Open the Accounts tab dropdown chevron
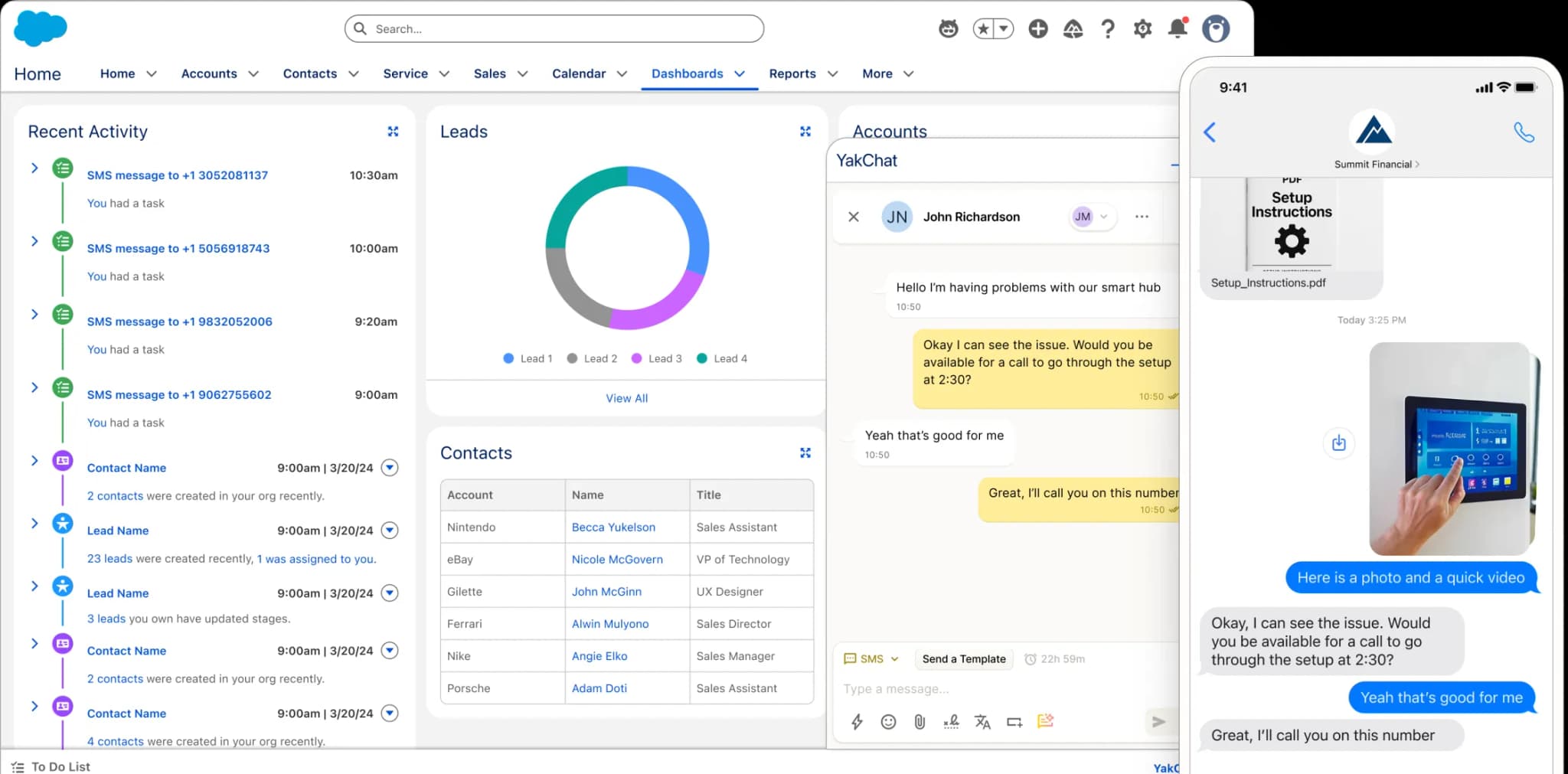The height and width of the screenshot is (774, 1568). [x=253, y=74]
